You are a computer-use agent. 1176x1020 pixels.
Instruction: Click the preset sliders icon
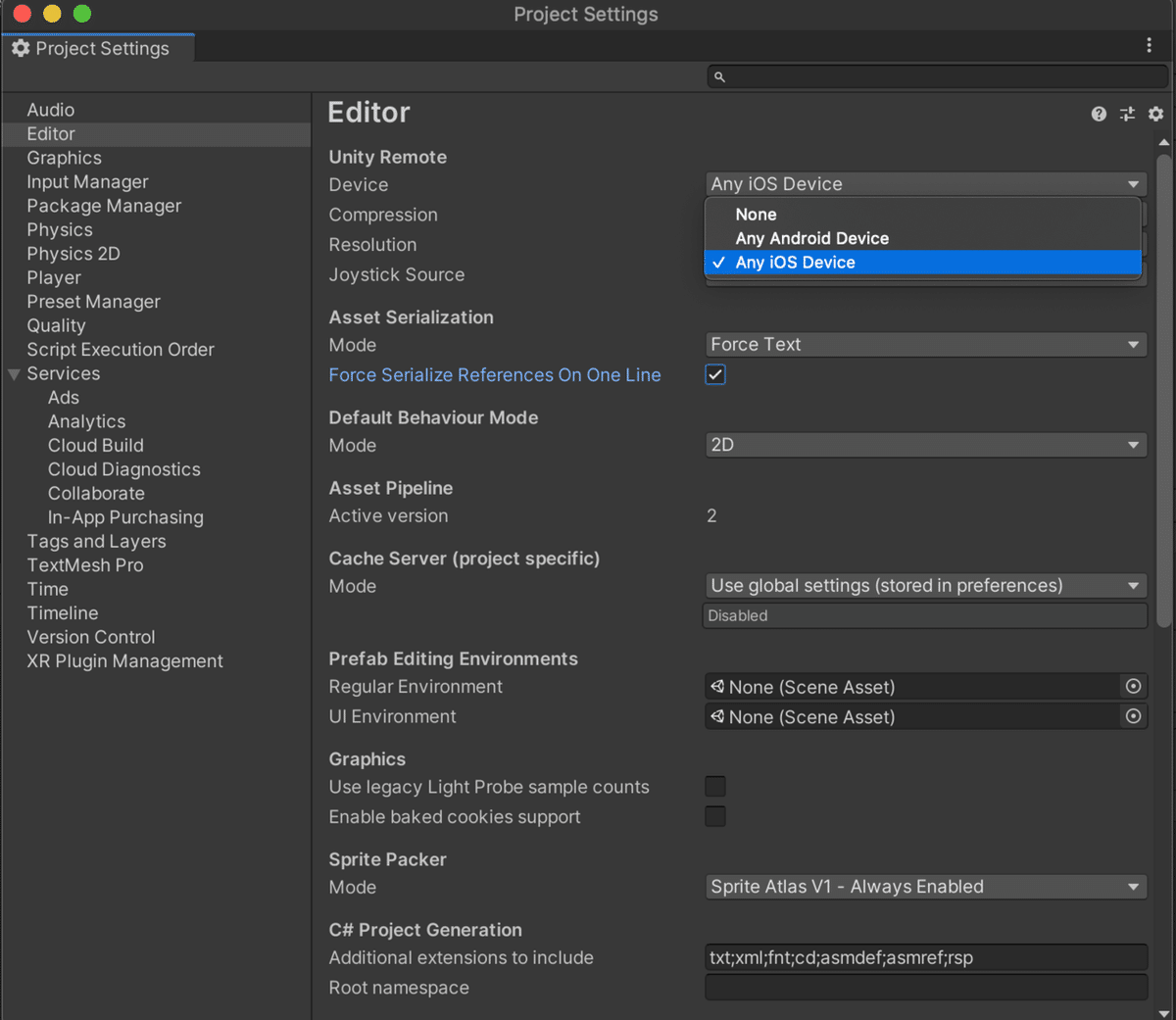pos(1127,115)
